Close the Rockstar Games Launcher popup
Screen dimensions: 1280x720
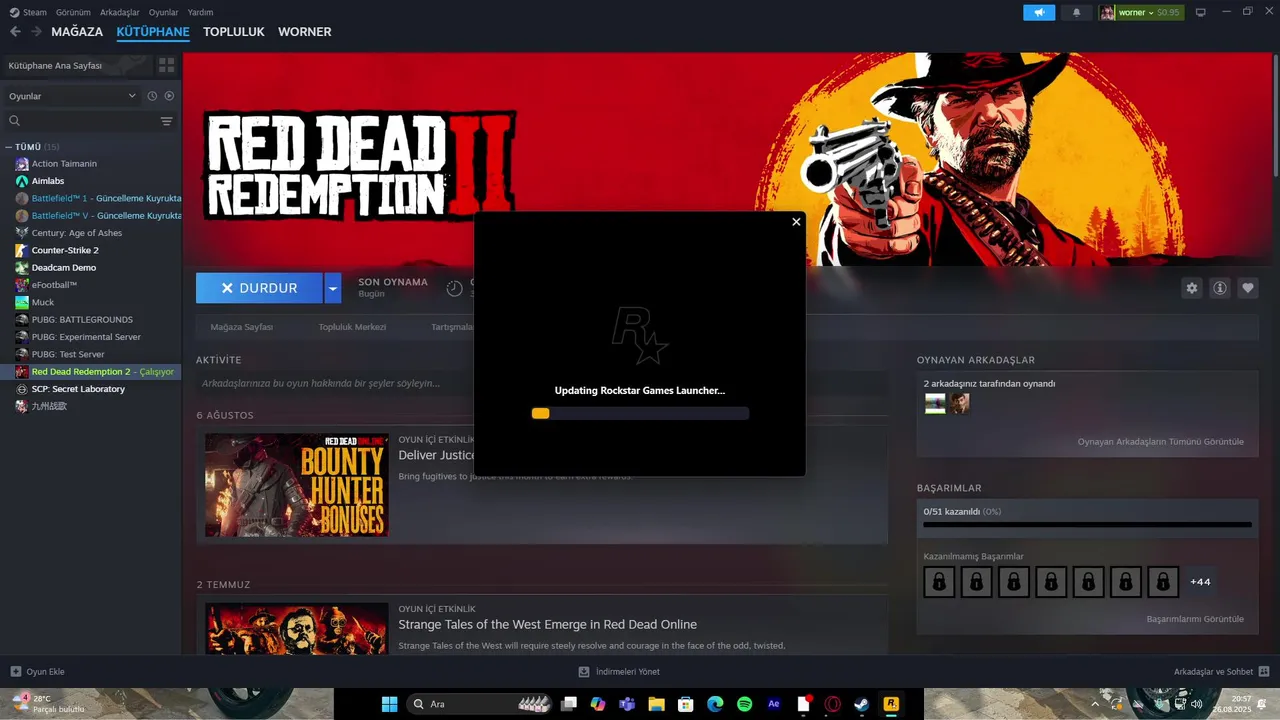pos(796,222)
